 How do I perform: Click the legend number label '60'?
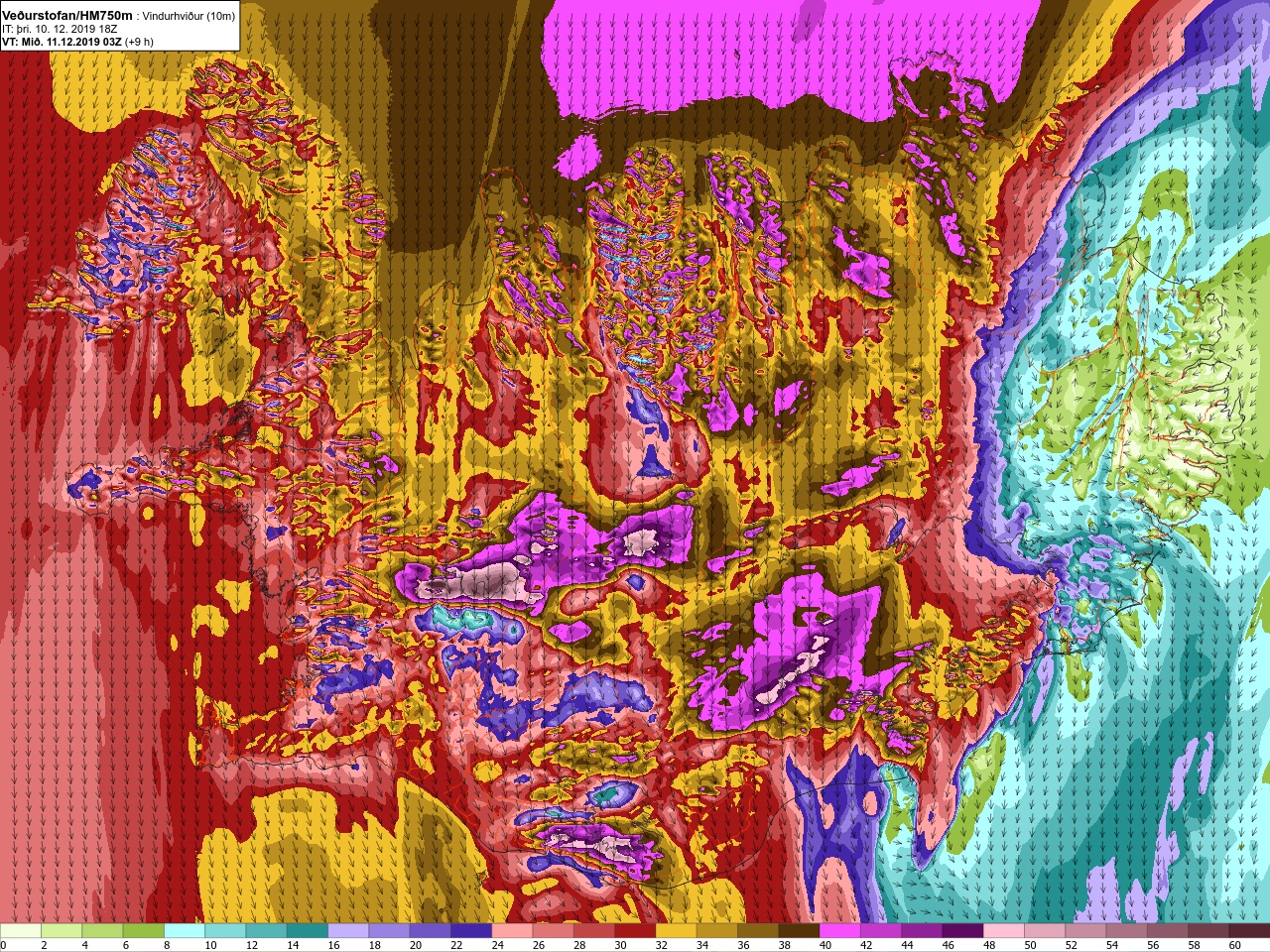pos(1234,945)
